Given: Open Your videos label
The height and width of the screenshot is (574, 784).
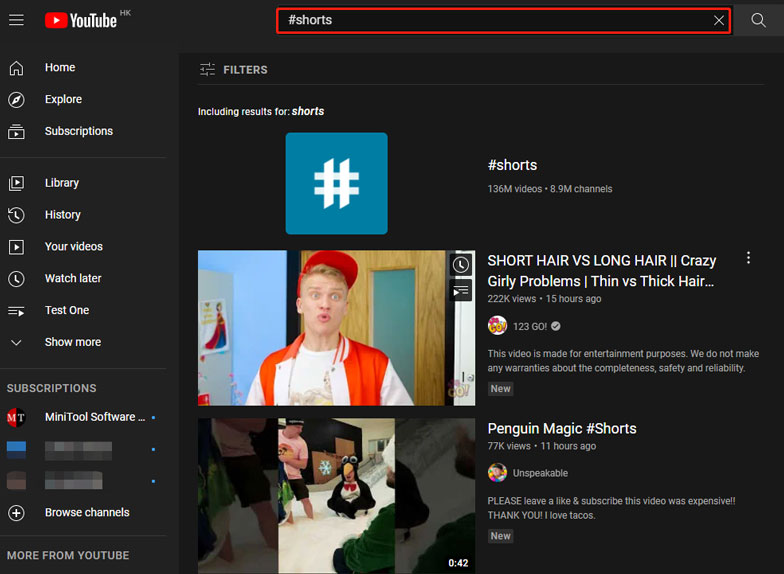Looking at the screenshot, I should tap(74, 246).
